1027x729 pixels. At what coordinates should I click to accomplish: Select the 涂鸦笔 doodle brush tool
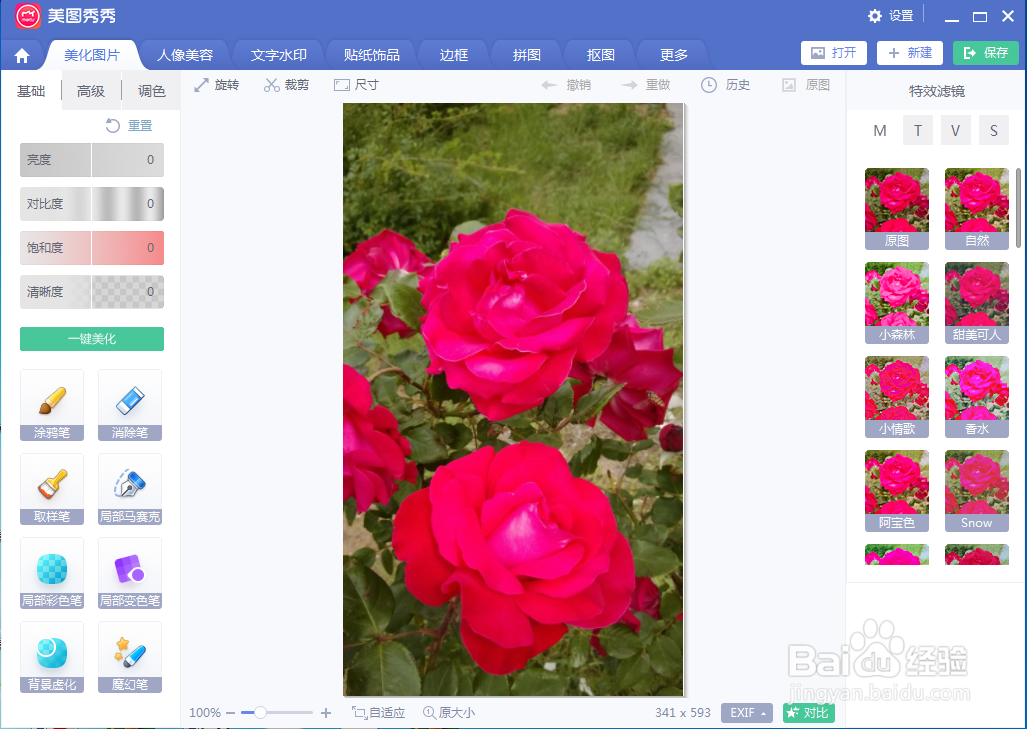coord(52,405)
